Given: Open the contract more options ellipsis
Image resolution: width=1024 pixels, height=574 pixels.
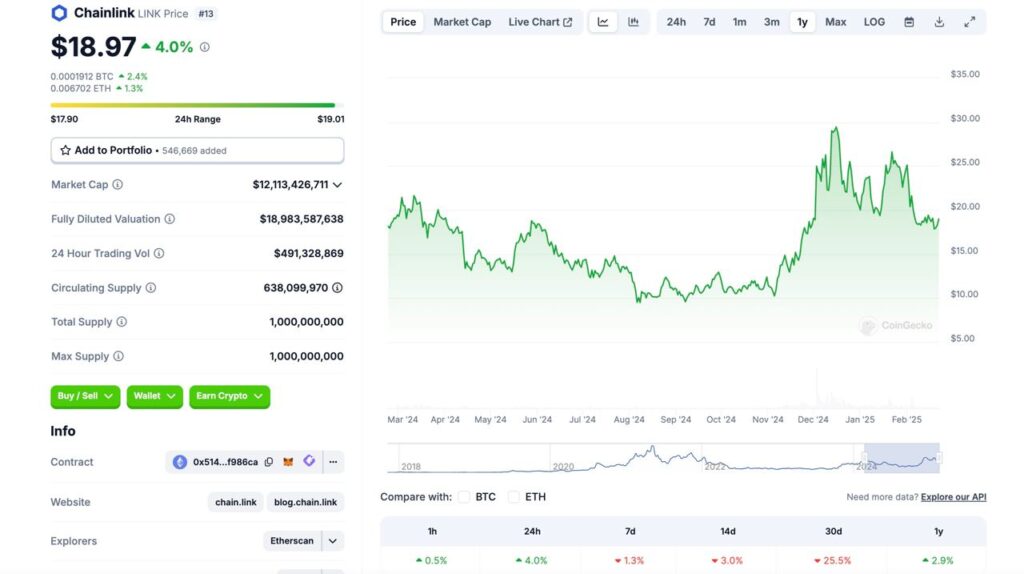Looking at the screenshot, I should 333,462.
